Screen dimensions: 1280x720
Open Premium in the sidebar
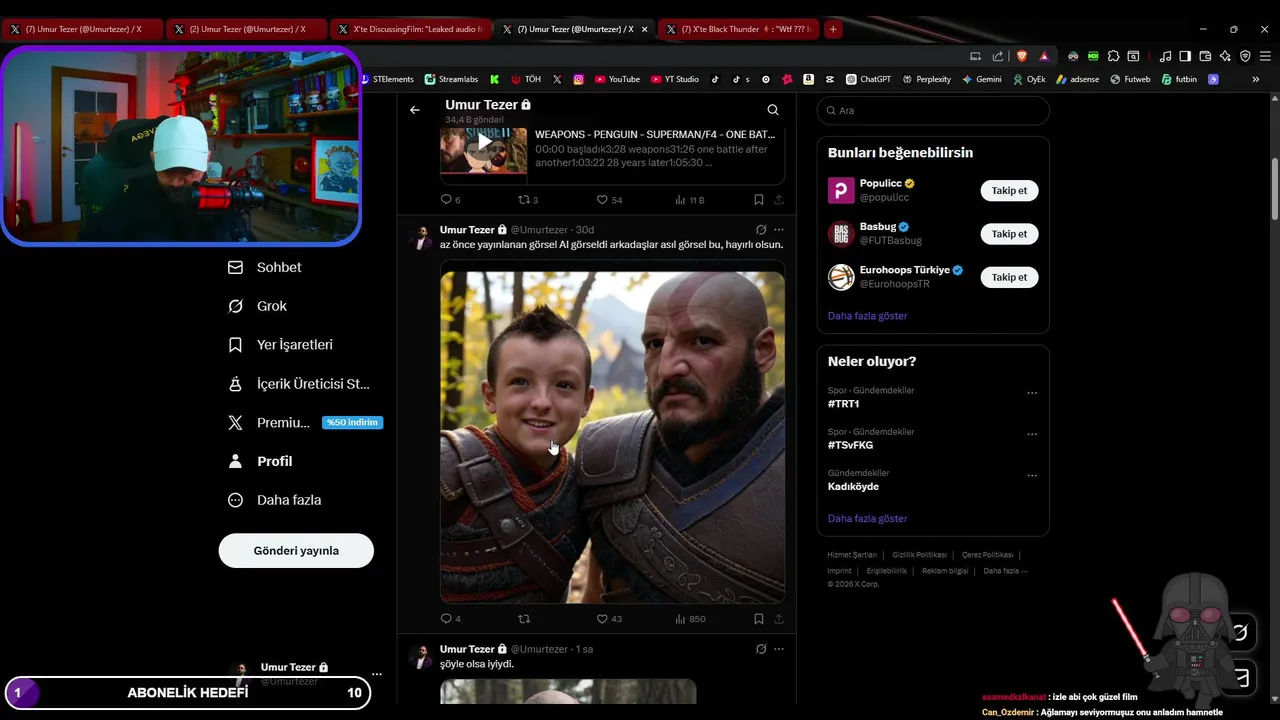pyautogui.click(x=270, y=422)
